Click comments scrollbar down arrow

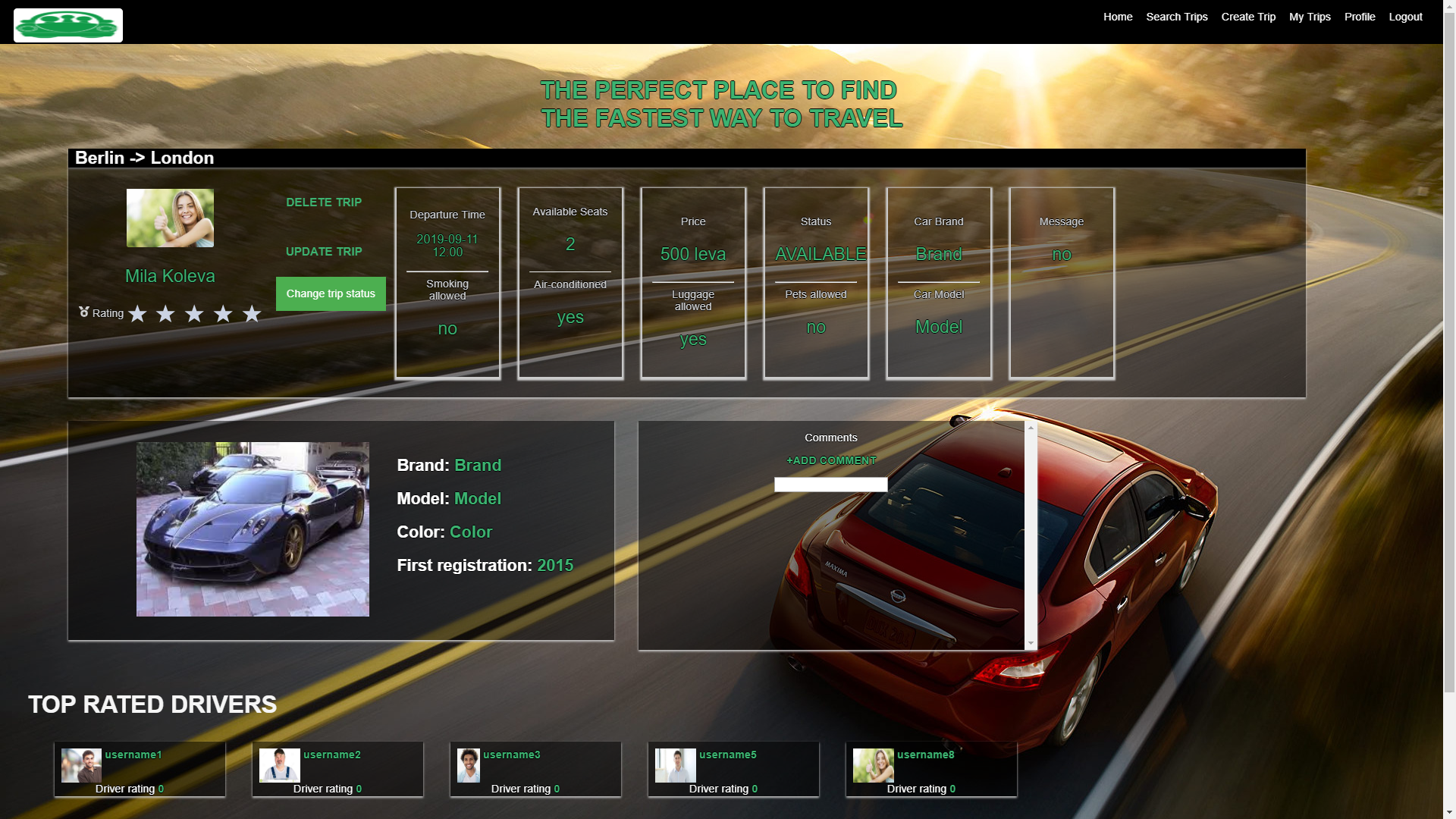[x=1031, y=643]
